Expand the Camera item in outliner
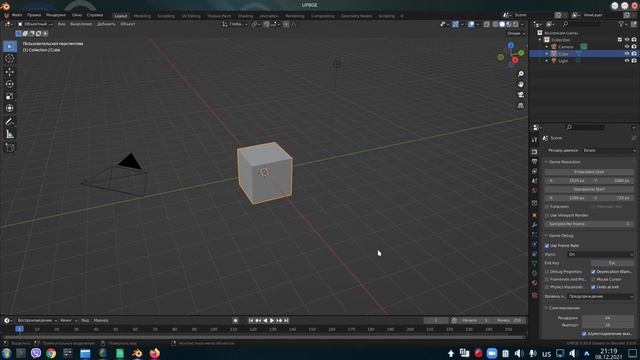Screen dimensions: 640x360 coord(547,47)
